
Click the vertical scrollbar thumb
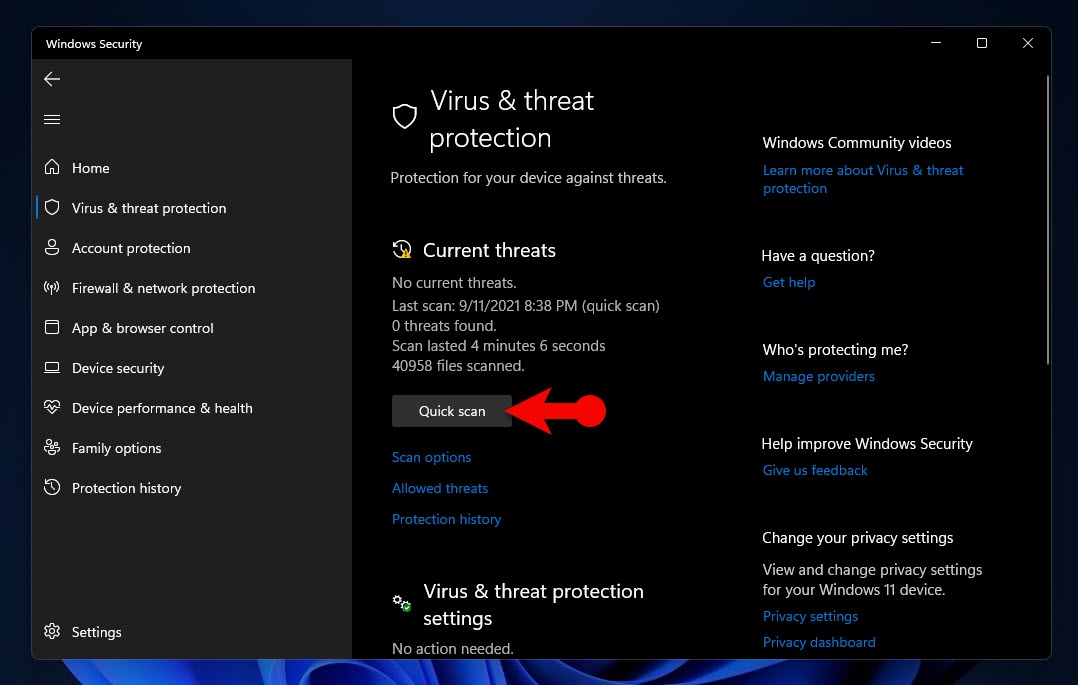[x=1048, y=220]
